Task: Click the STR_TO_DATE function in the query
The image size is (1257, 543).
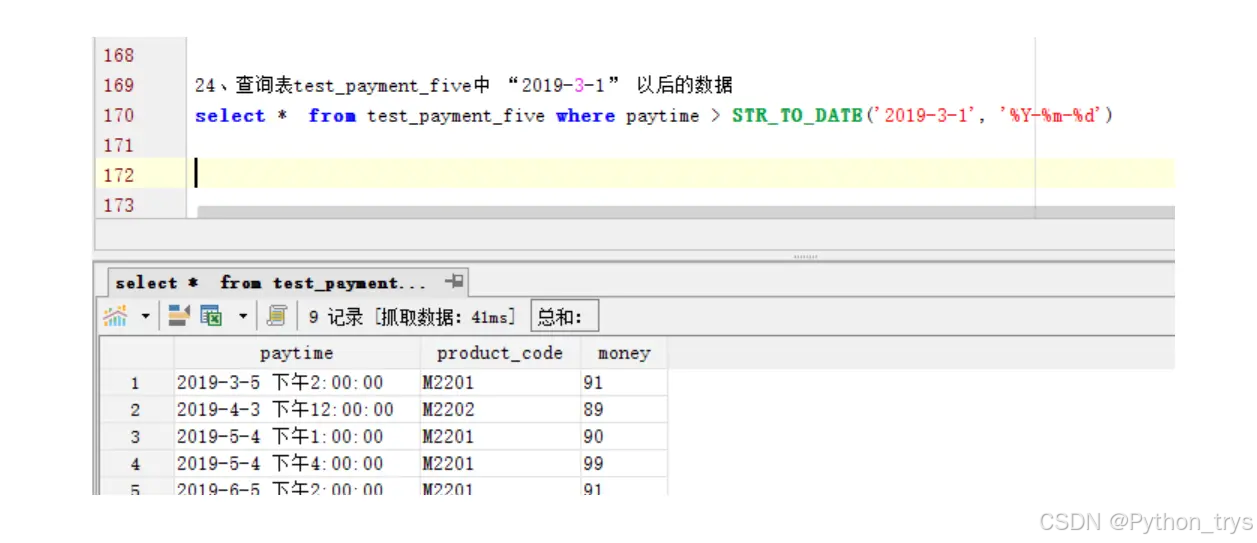Action: [797, 115]
